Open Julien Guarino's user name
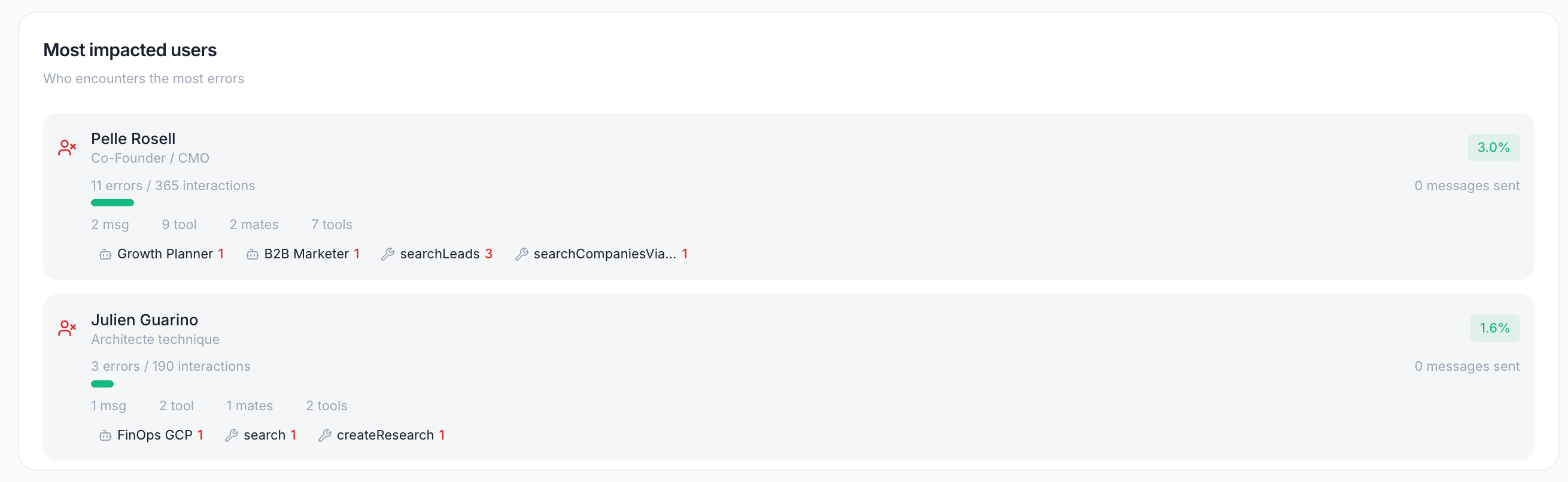The width and height of the screenshot is (1568, 482). [x=144, y=319]
